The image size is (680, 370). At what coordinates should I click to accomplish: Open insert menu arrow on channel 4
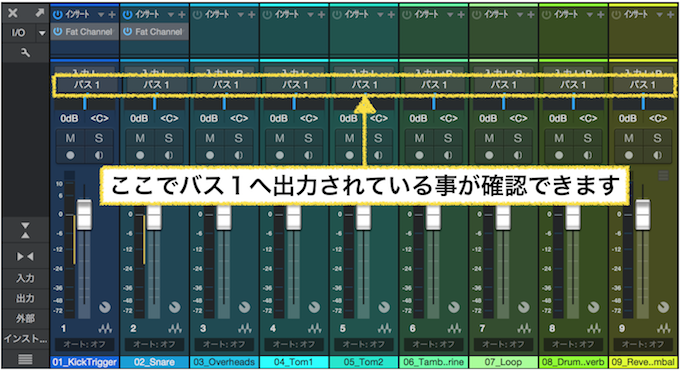click(x=311, y=15)
